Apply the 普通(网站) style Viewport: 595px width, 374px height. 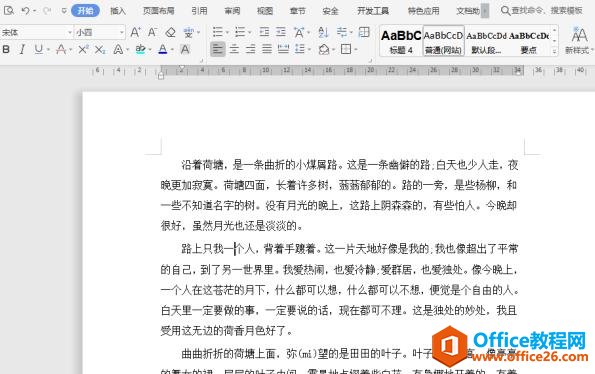point(443,41)
